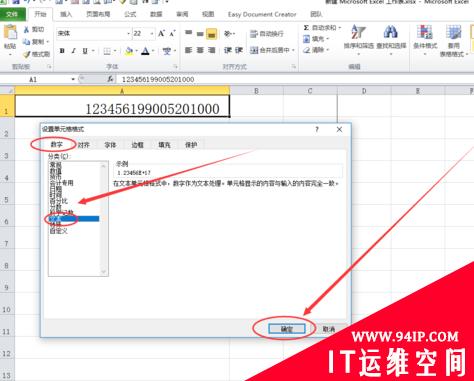Click the Paste clipboard icon

click(10, 33)
